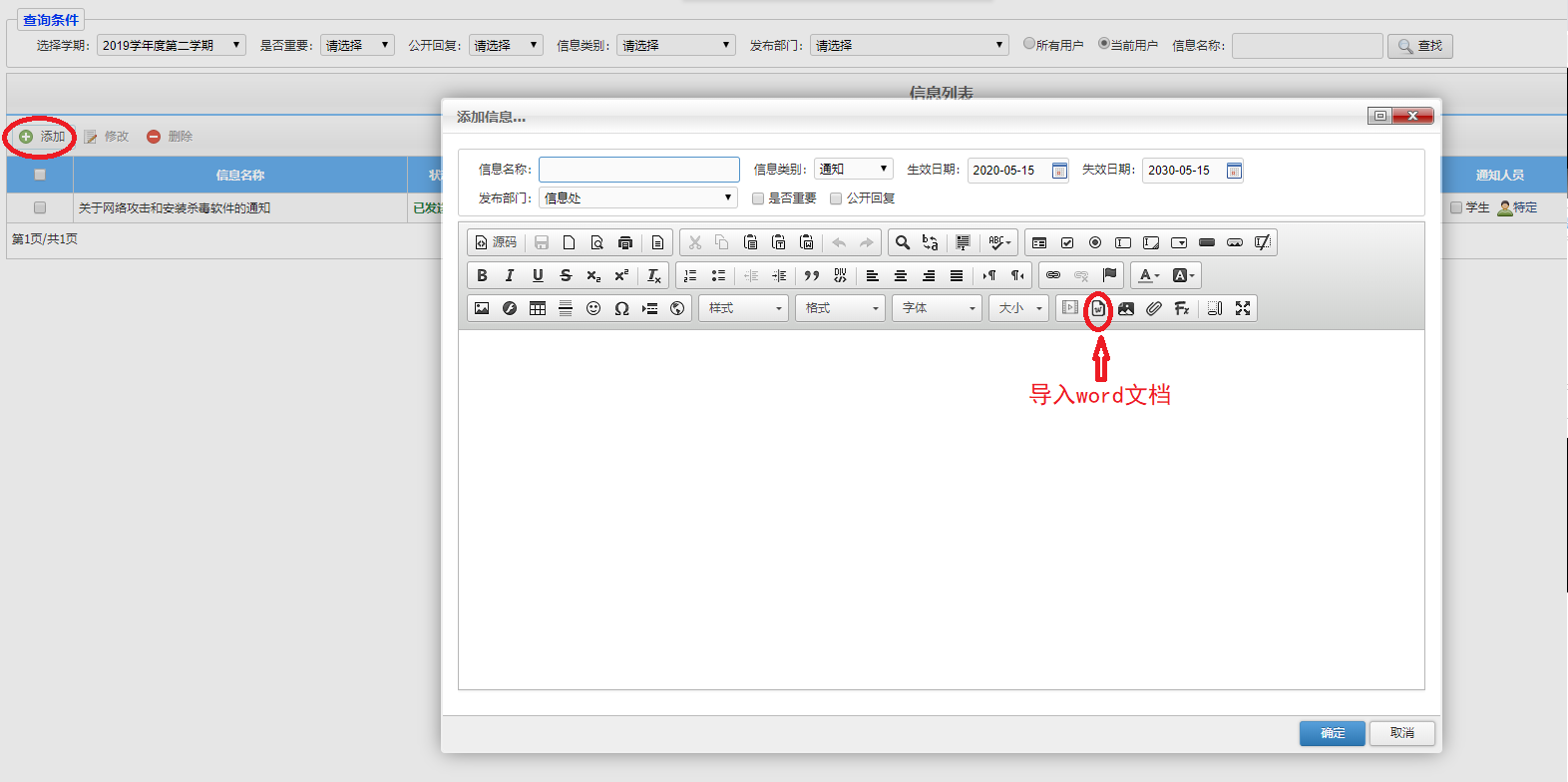Open the 选择学期 semester dropdown
The width and height of the screenshot is (1568, 782).
[x=171, y=46]
